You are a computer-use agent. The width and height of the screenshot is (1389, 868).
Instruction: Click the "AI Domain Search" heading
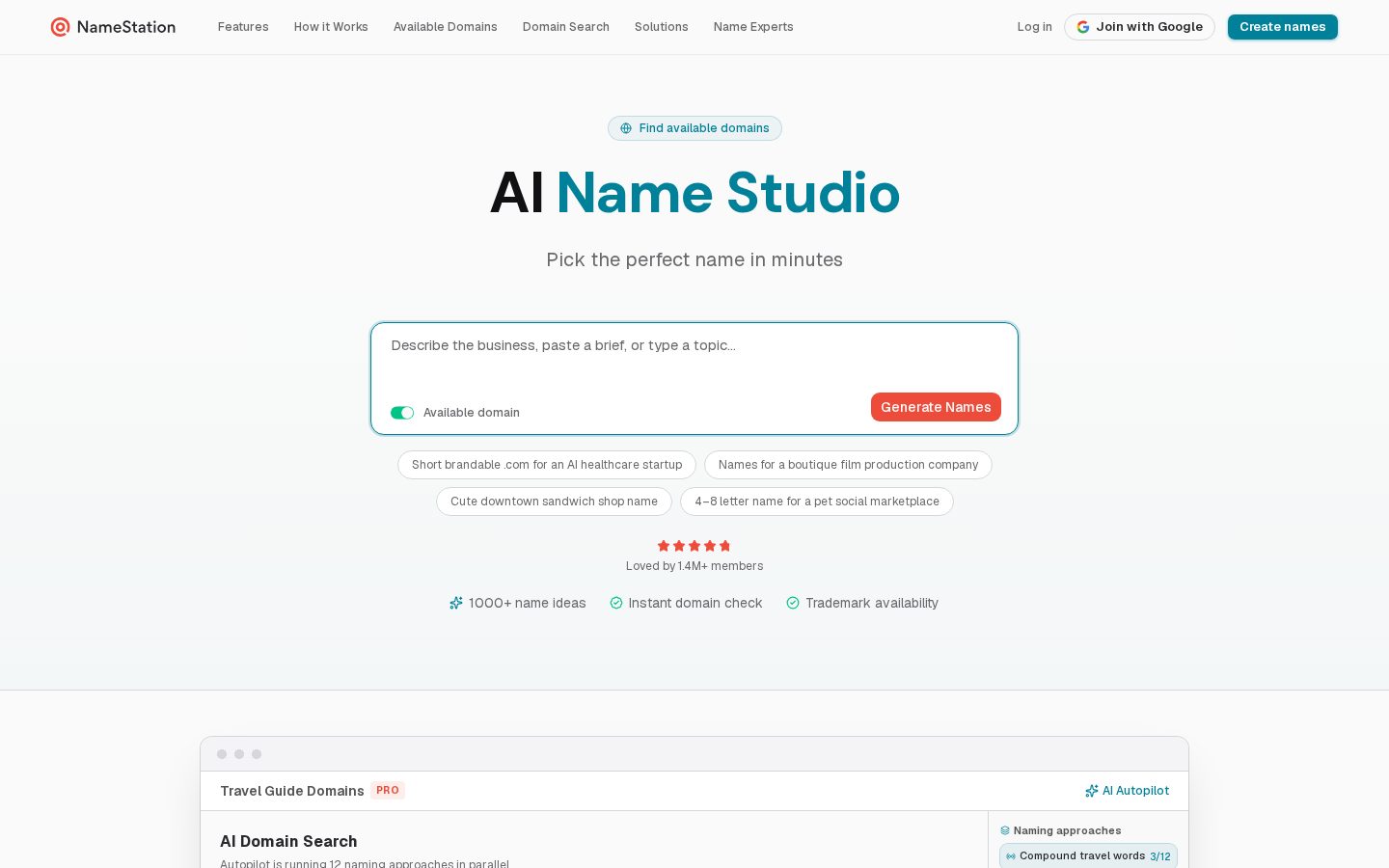[288, 841]
